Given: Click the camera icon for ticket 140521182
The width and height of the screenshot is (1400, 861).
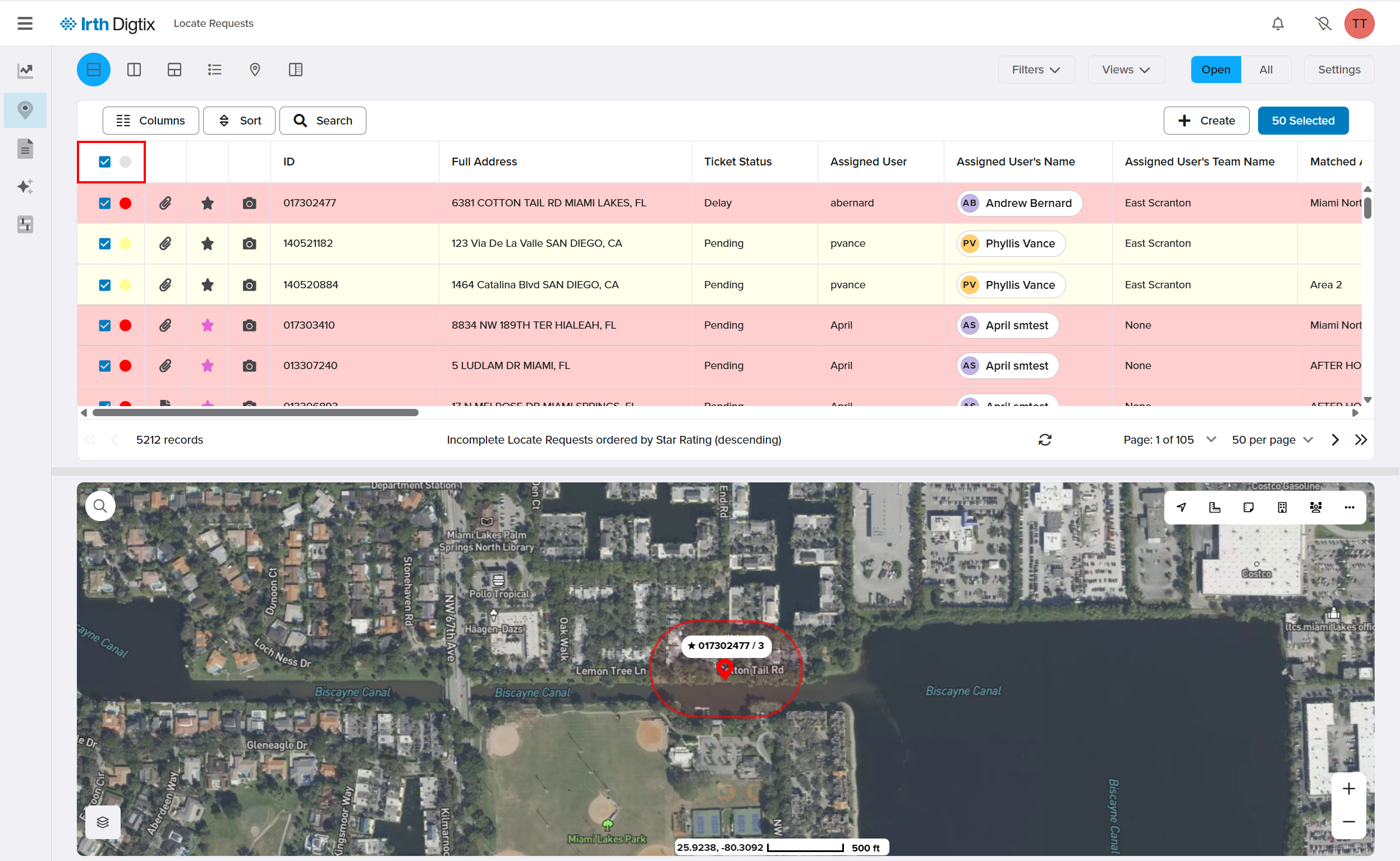Looking at the screenshot, I should [249, 244].
